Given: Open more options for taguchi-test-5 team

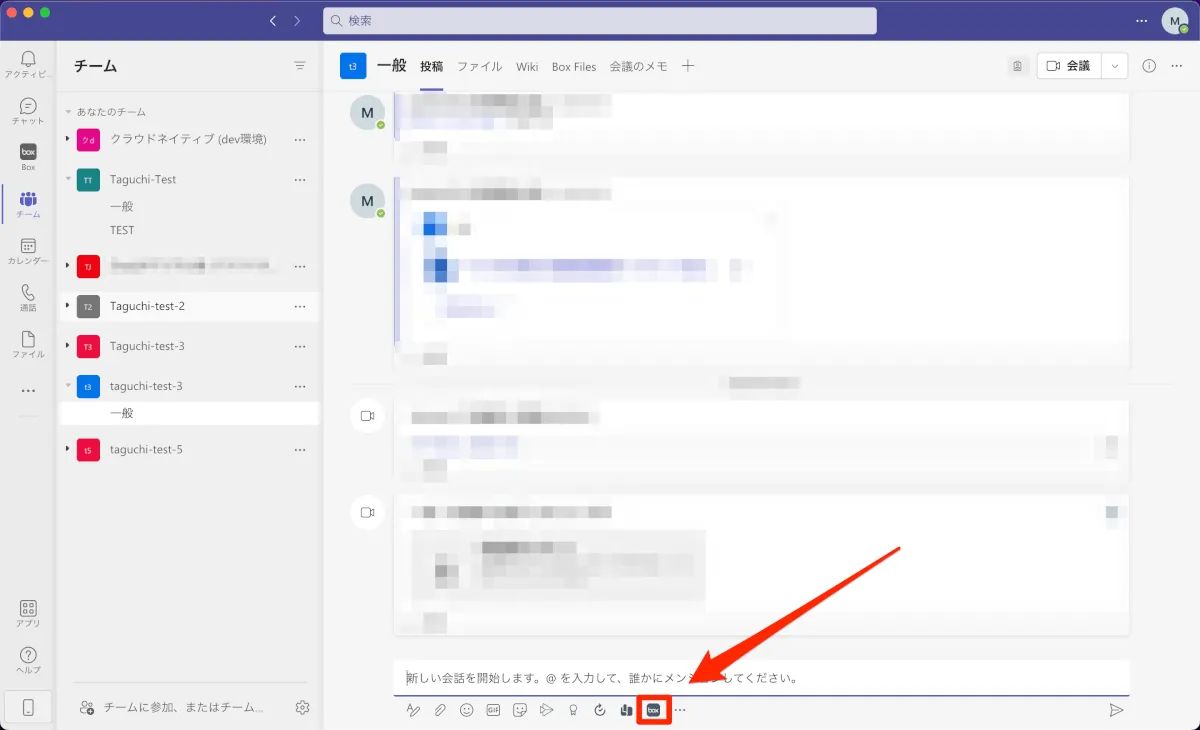Looking at the screenshot, I should 300,450.
